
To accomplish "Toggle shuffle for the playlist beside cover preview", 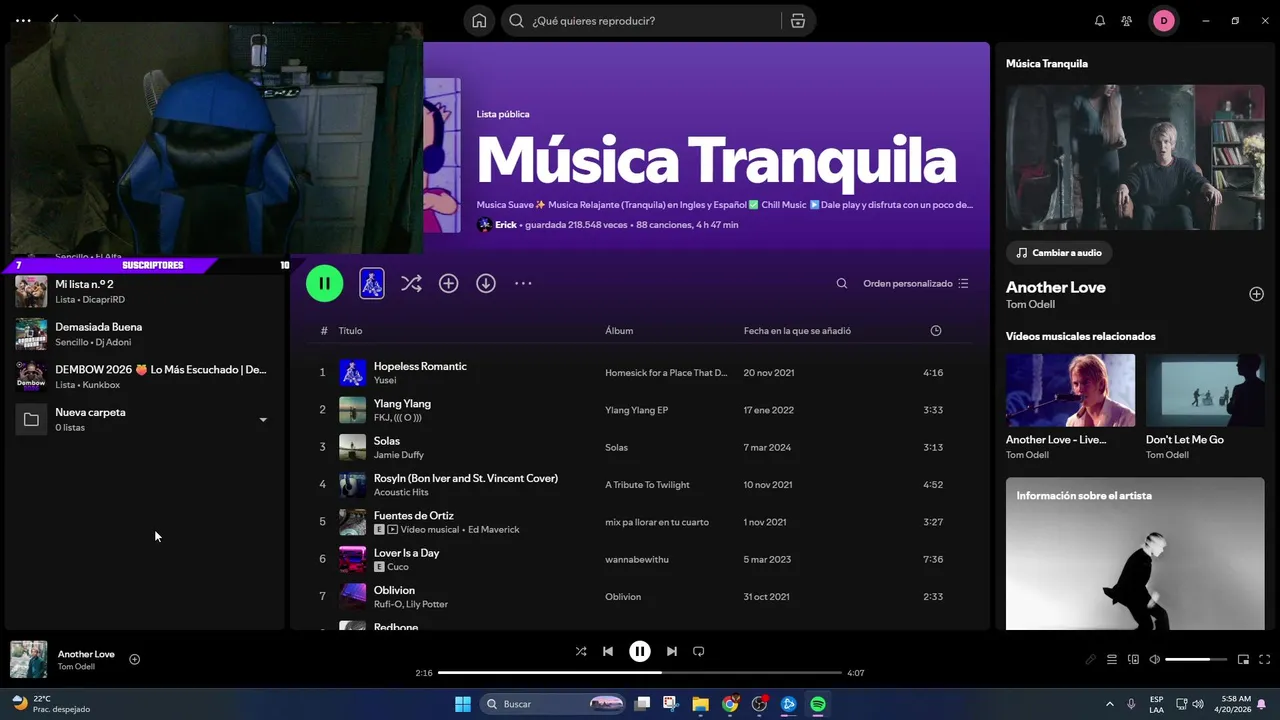I will pos(411,284).
